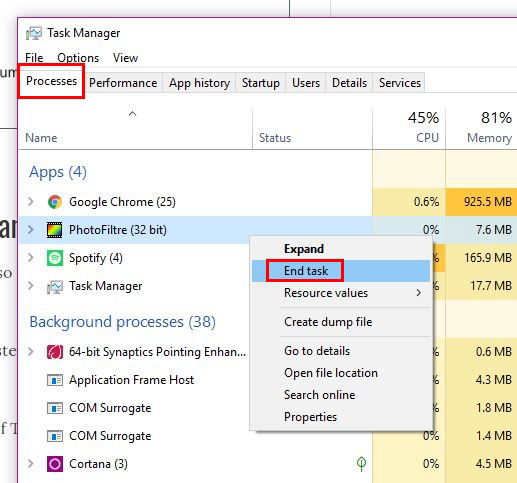Click the Application Frame Host icon
Screen dimensions: 517x483
[x=55, y=380]
